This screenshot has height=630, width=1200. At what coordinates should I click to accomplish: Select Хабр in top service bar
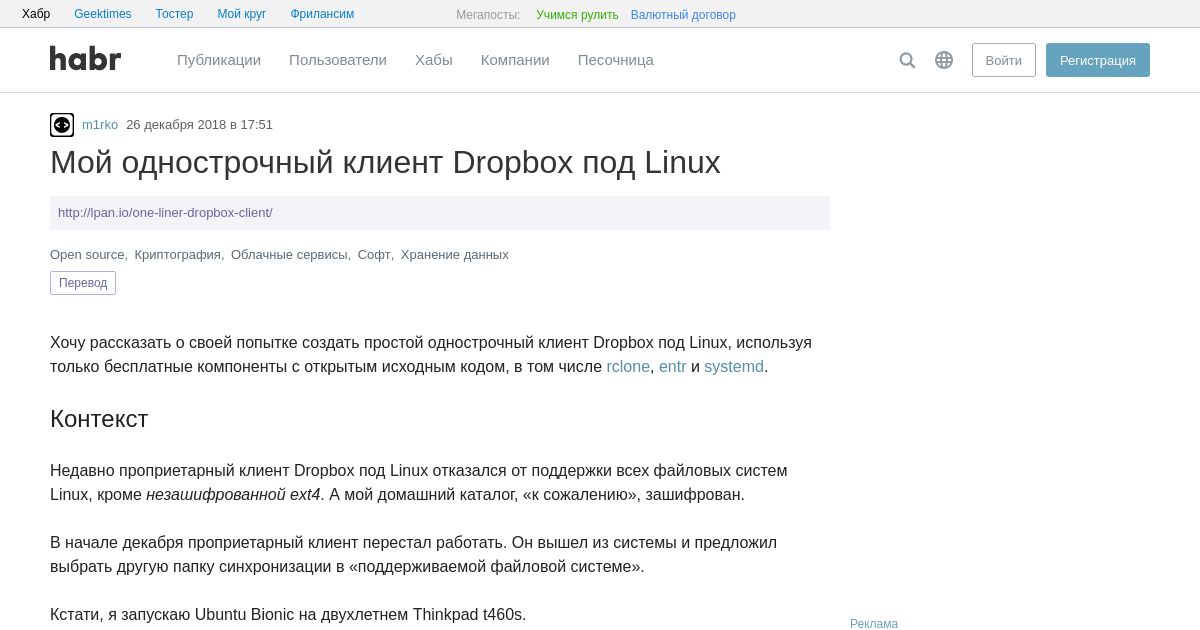(36, 14)
